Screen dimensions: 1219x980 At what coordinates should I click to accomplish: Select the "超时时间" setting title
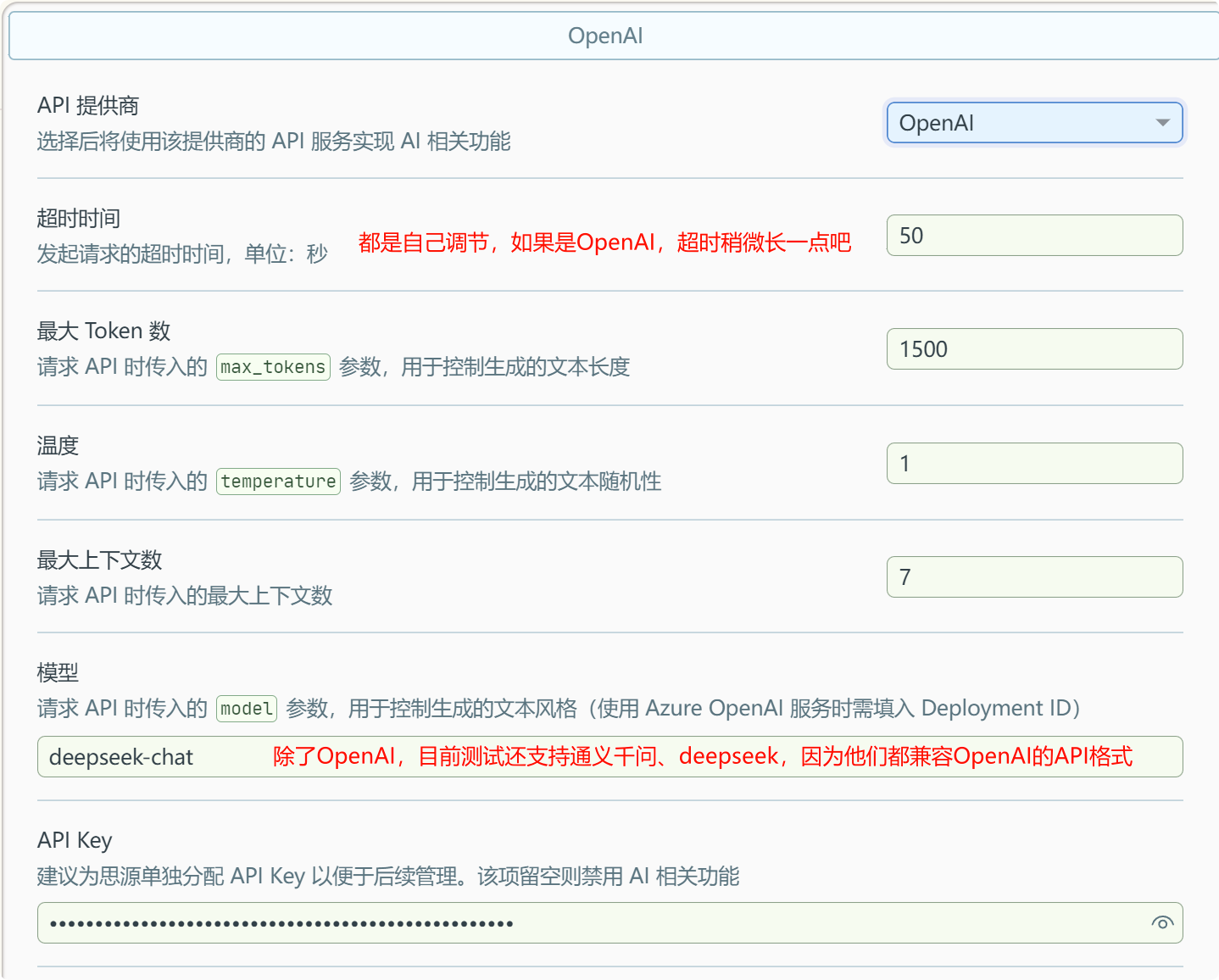79,219
